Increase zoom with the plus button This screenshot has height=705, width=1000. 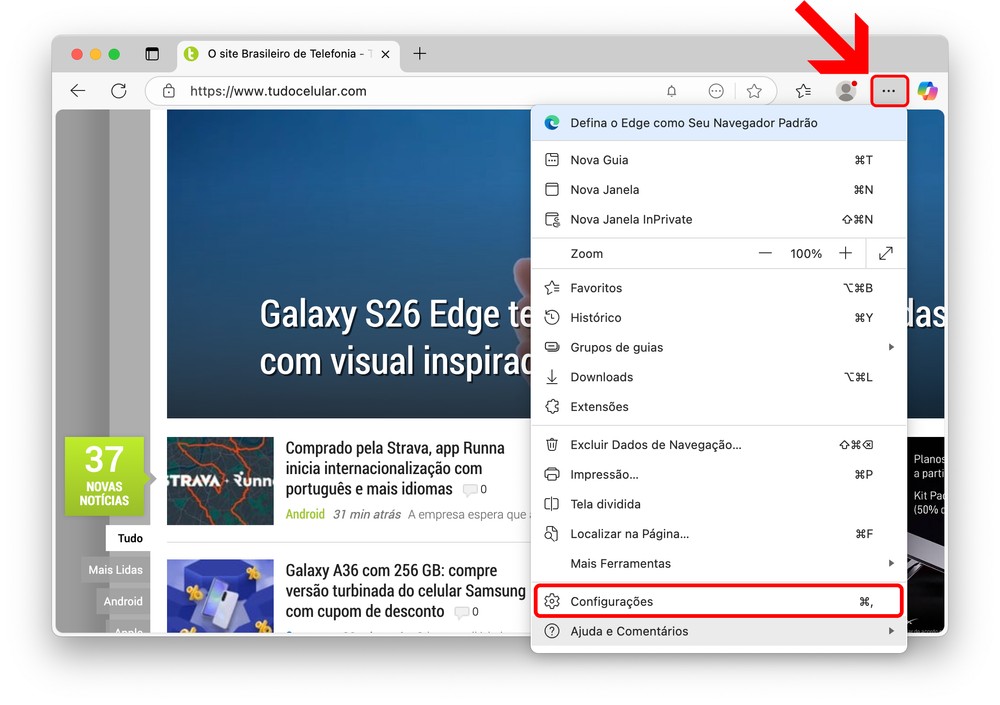coord(846,253)
